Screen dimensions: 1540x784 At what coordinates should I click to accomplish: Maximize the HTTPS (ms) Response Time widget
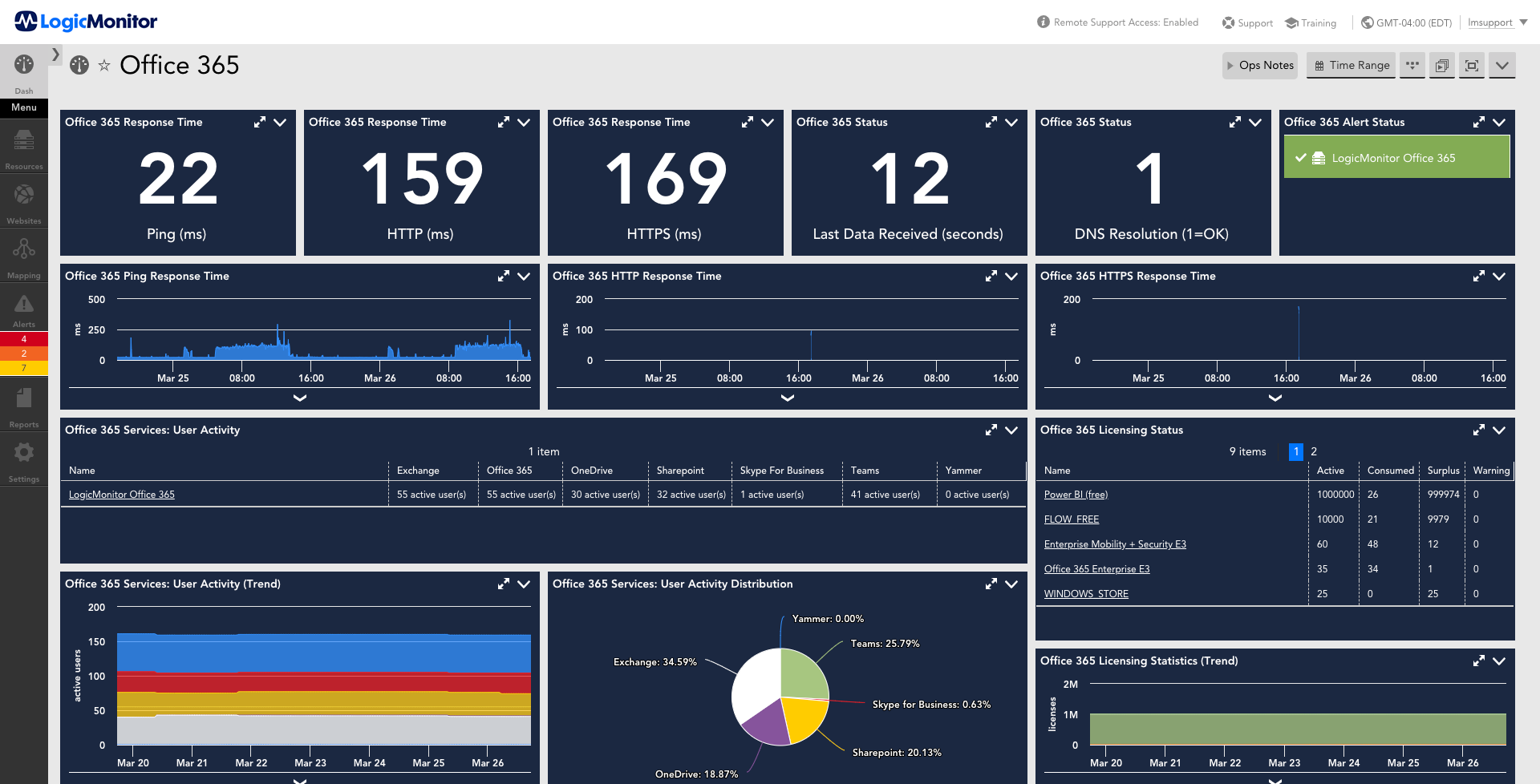(x=748, y=122)
